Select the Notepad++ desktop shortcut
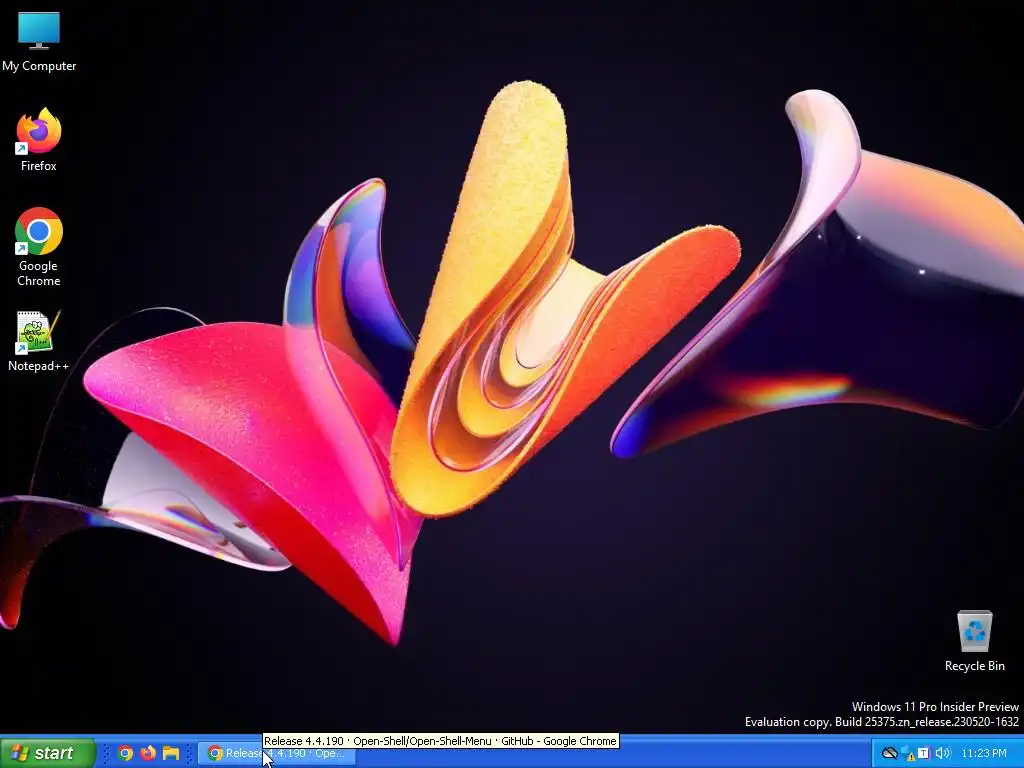The height and width of the screenshot is (768, 1024). tap(39, 341)
